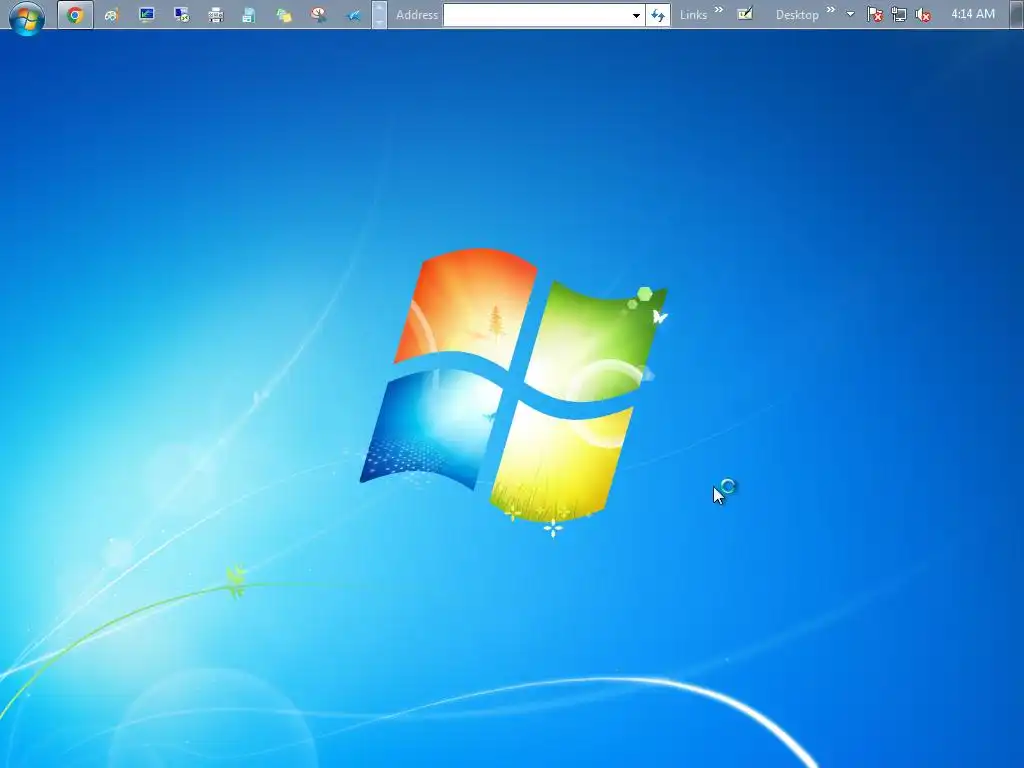Open the Snipping Tool scissors icon
This screenshot has width=1024, height=768.
point(318,14)
